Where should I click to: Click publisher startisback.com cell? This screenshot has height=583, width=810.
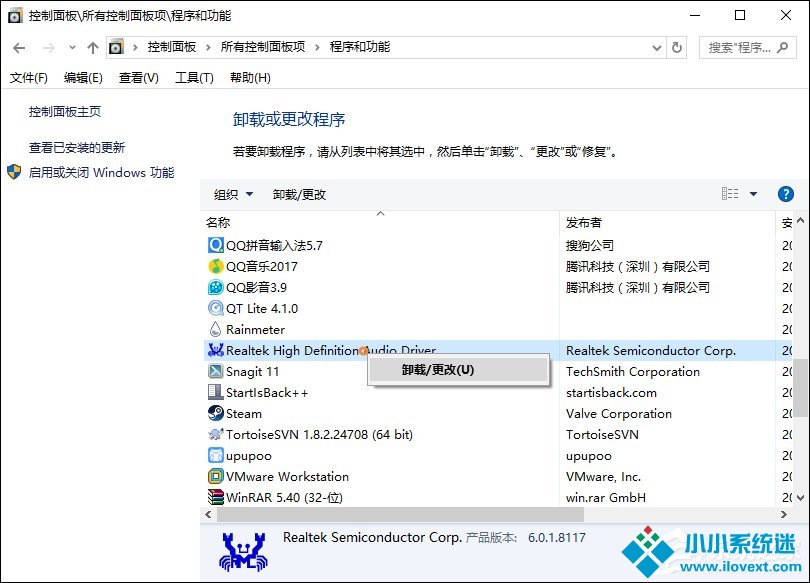click(x=611, y=393)
